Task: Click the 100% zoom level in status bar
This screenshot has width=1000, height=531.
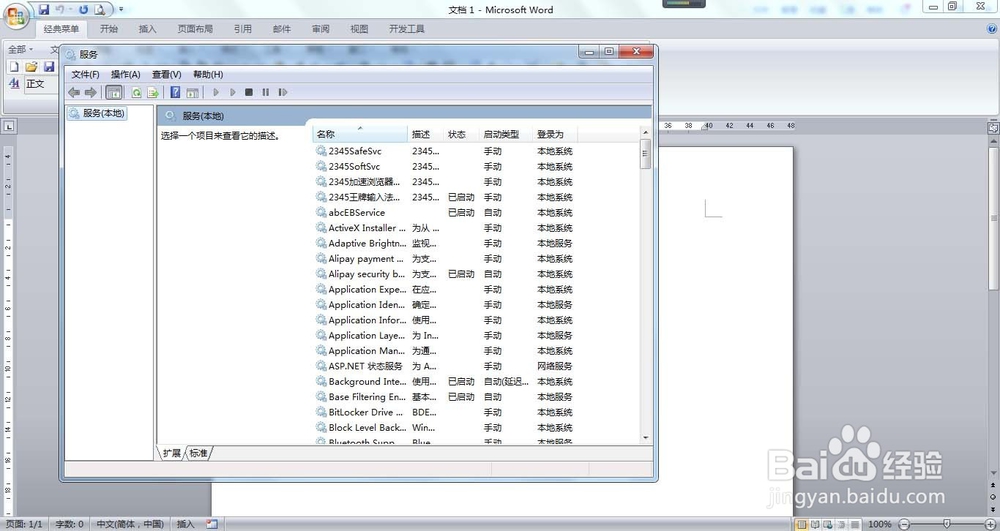Action: pos(880,524)
